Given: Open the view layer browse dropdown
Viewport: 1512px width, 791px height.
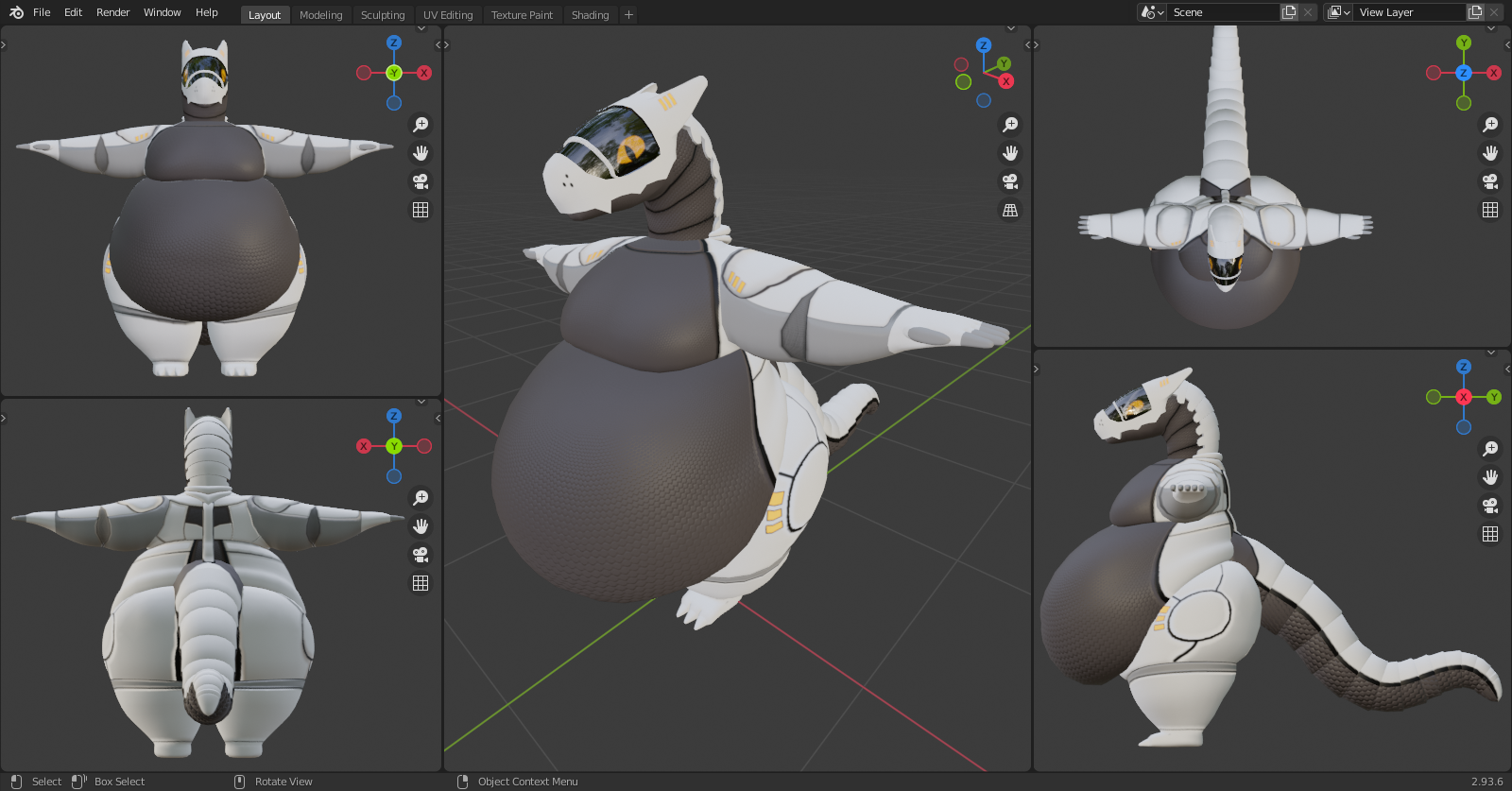Looking at the screenshot, I should coord(1338,12).
